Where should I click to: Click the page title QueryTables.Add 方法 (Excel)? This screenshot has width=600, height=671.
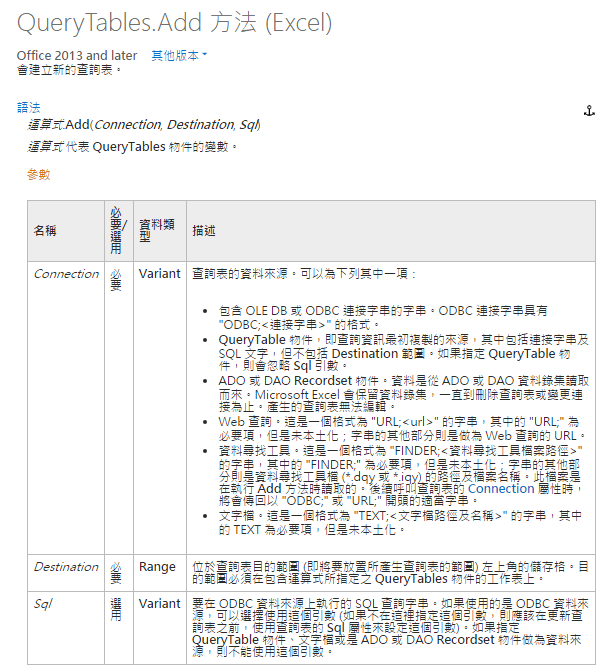click(174, 23)
